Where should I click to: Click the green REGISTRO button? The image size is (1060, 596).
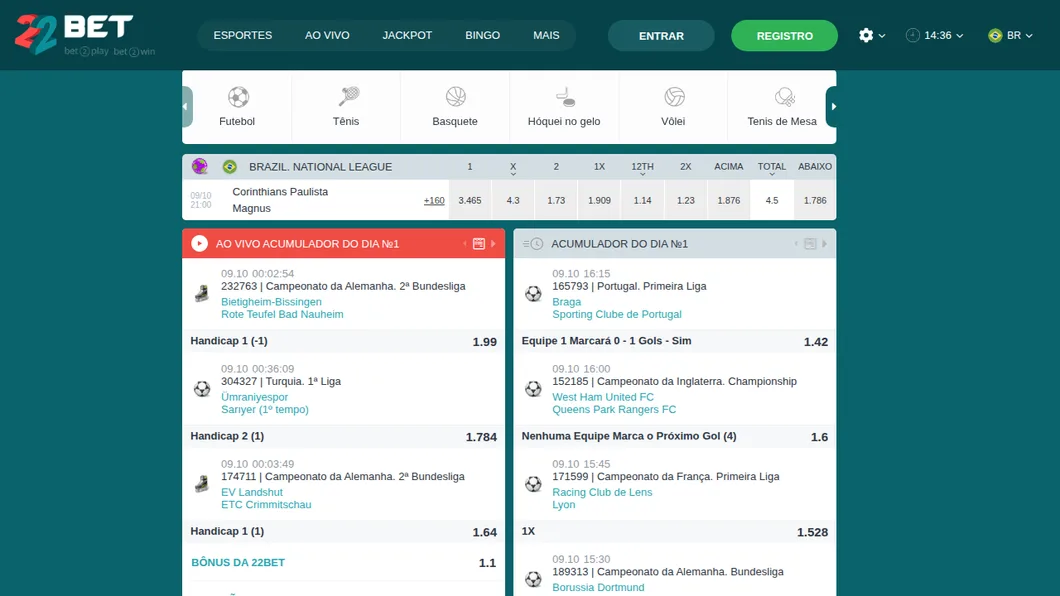click(x=784, y=36)
